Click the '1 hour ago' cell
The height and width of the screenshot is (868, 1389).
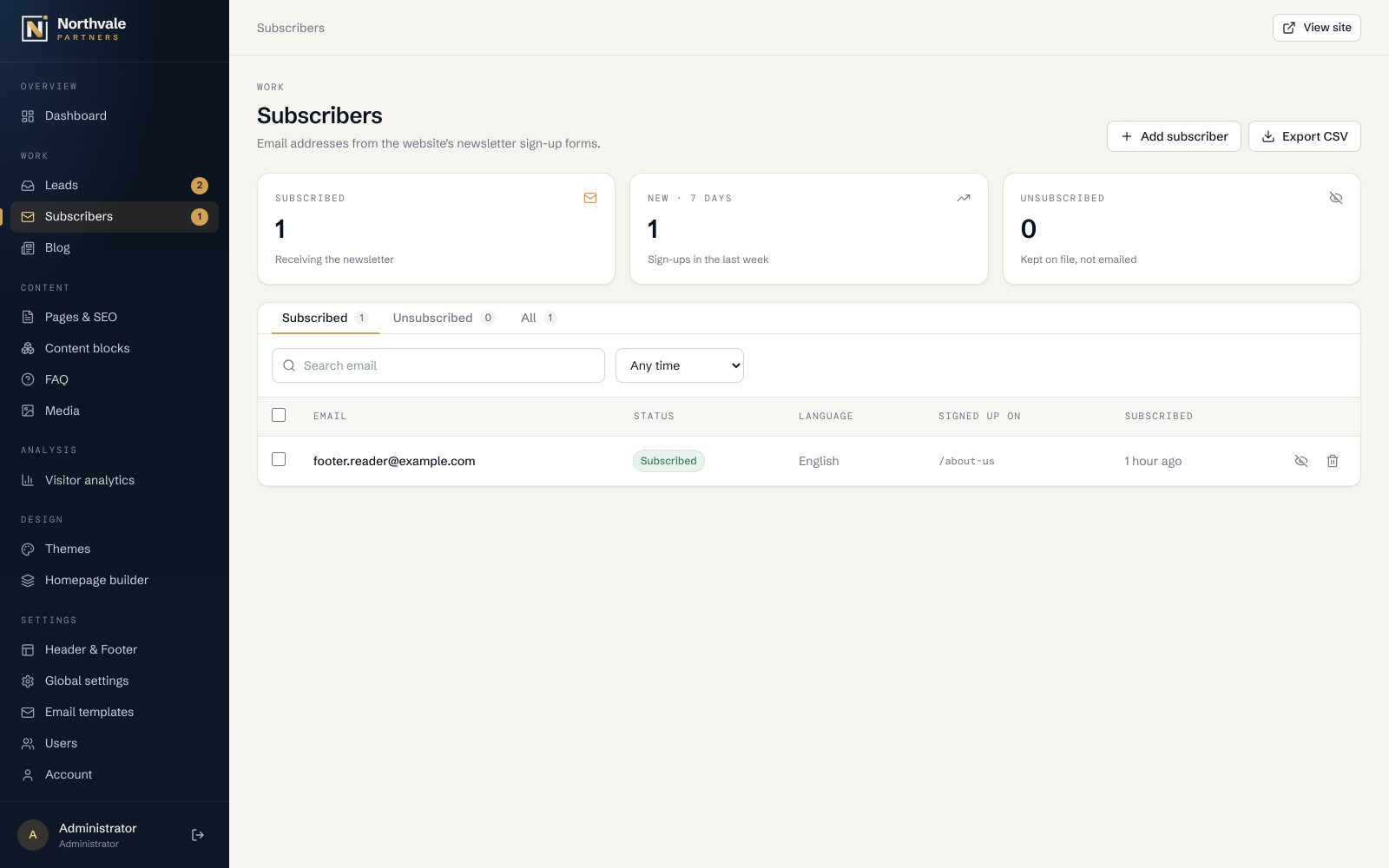pos(1153,461)
